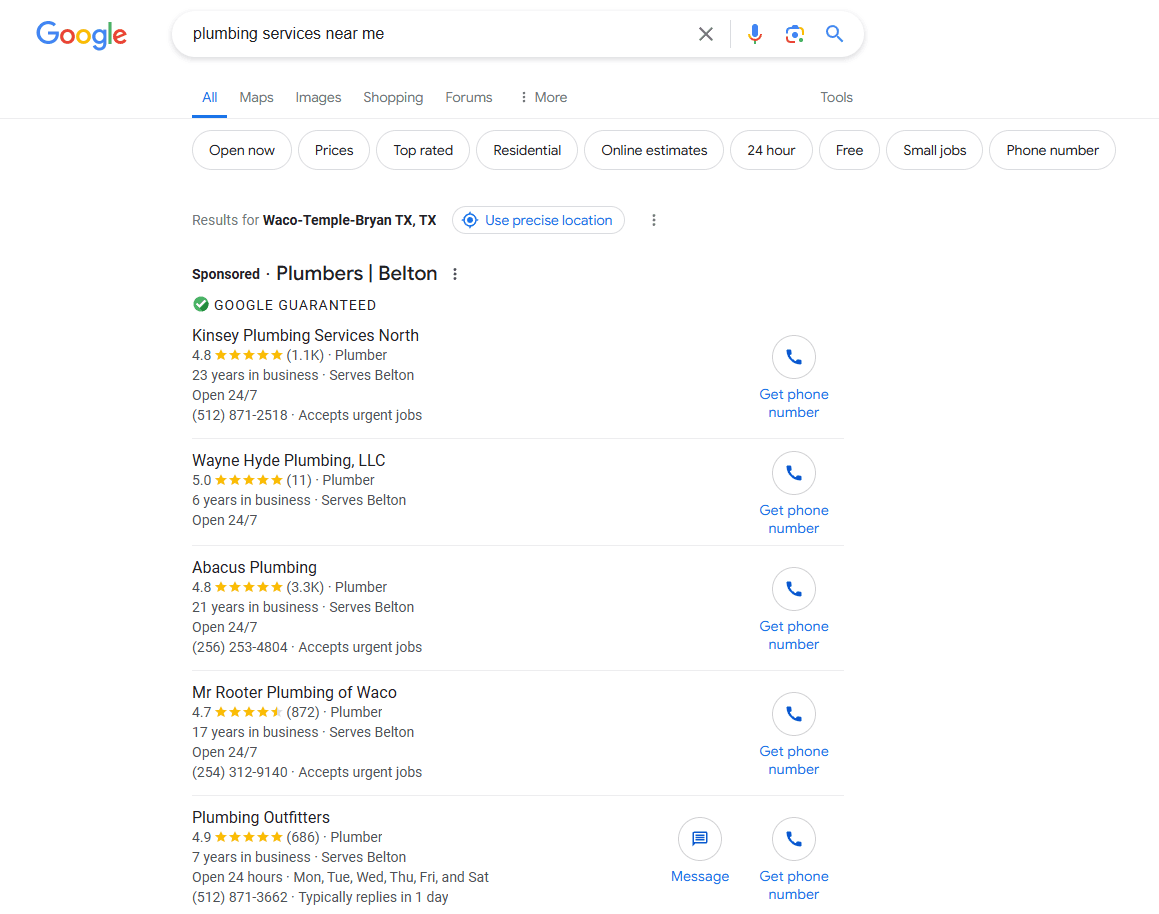Screen dimensions: 1159x914
Task: Click Wayne Hyde 5.0 star rating
Action: (x=252, y=480)
